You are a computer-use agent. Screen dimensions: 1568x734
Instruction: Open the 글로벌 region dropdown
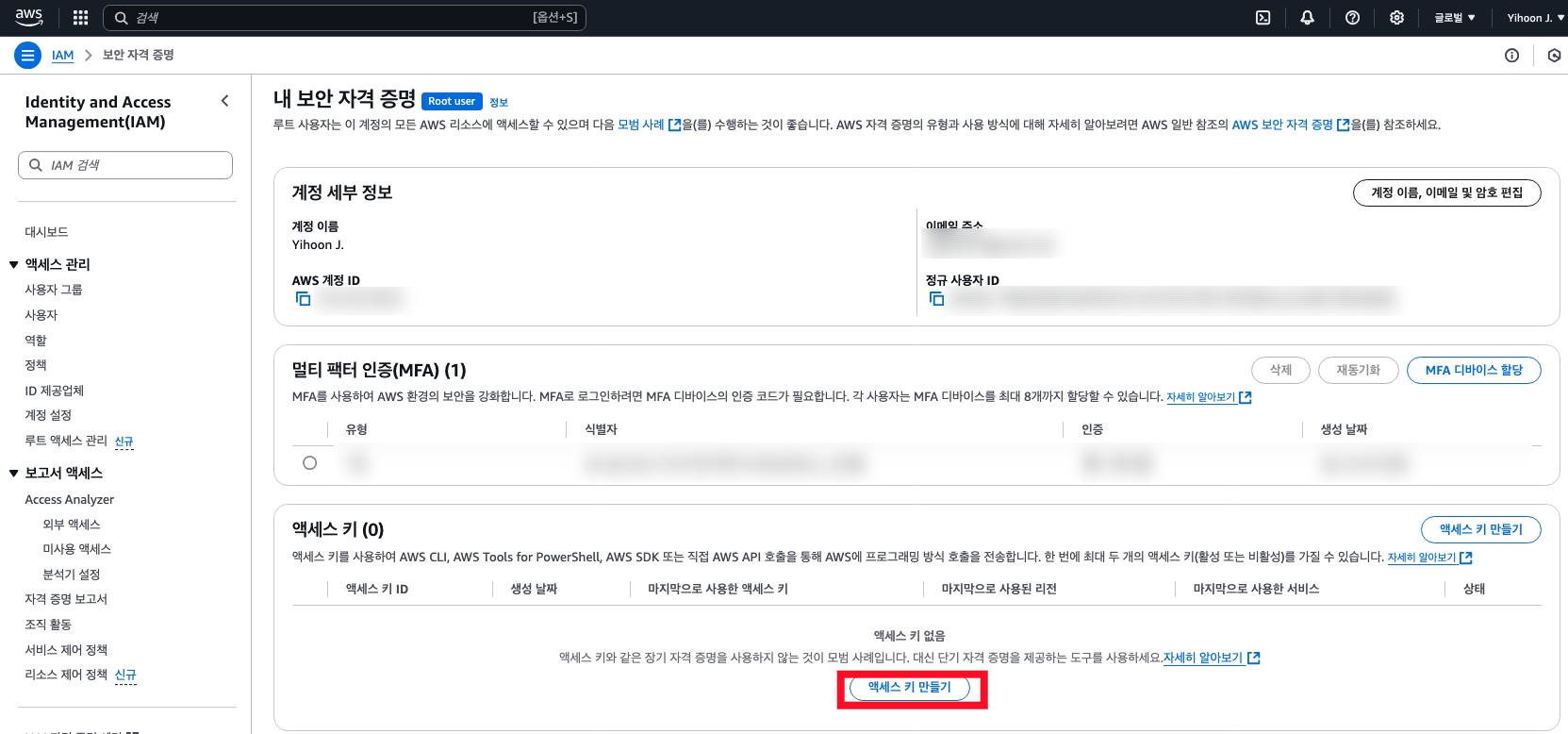(1454, 17)
